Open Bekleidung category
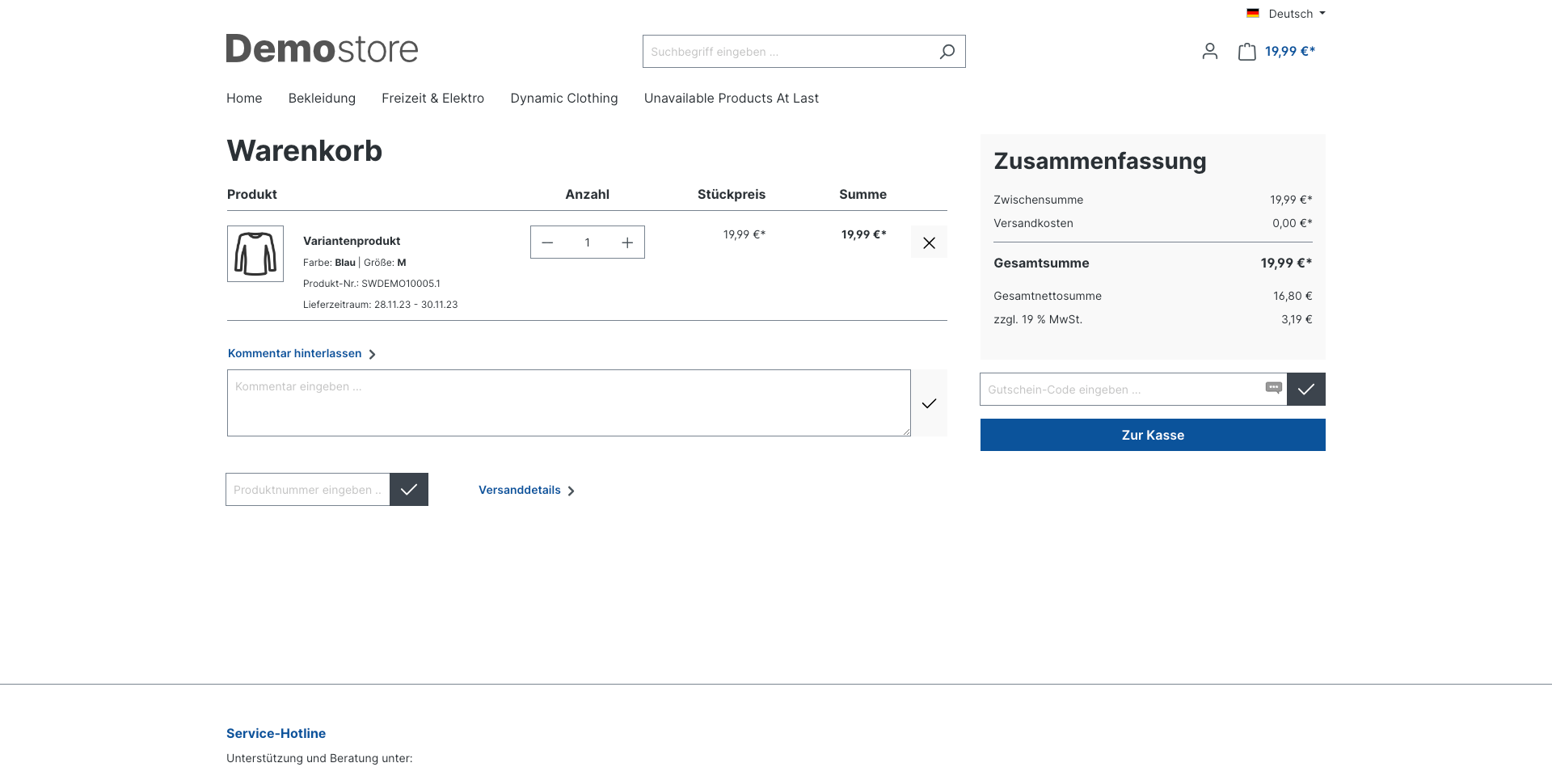This screenshot has width=1552, height=784. (x=322, y=99)
